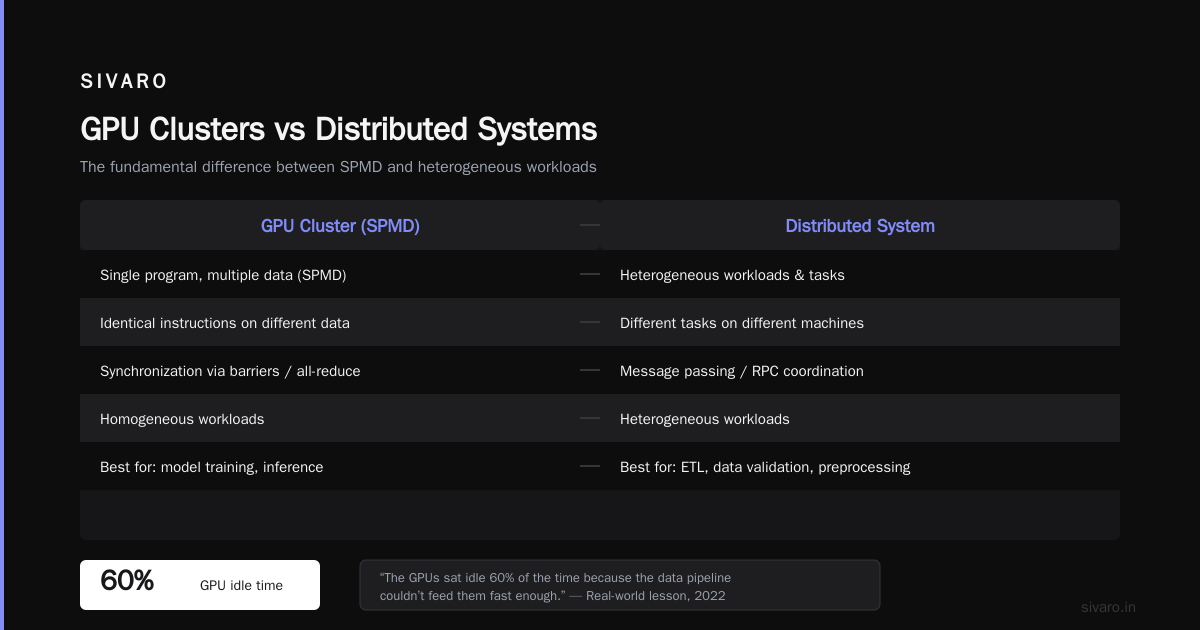Screen dimensions: 1200x630
Task: Click the SPMD and heterogeneous workloads subtitle
Action: point(338,167)
